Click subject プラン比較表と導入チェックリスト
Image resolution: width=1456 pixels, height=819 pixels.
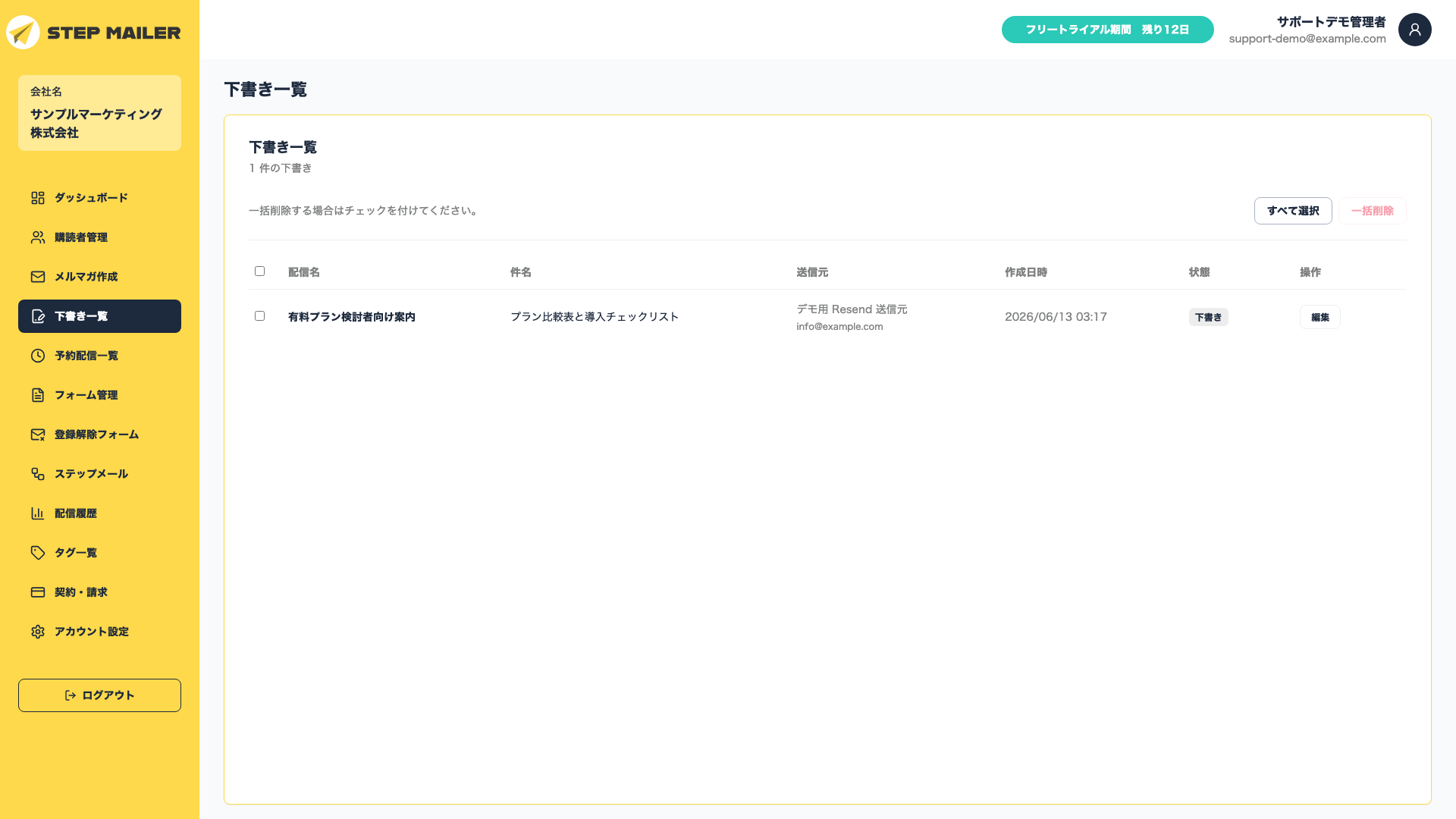[x=595, y=317]
